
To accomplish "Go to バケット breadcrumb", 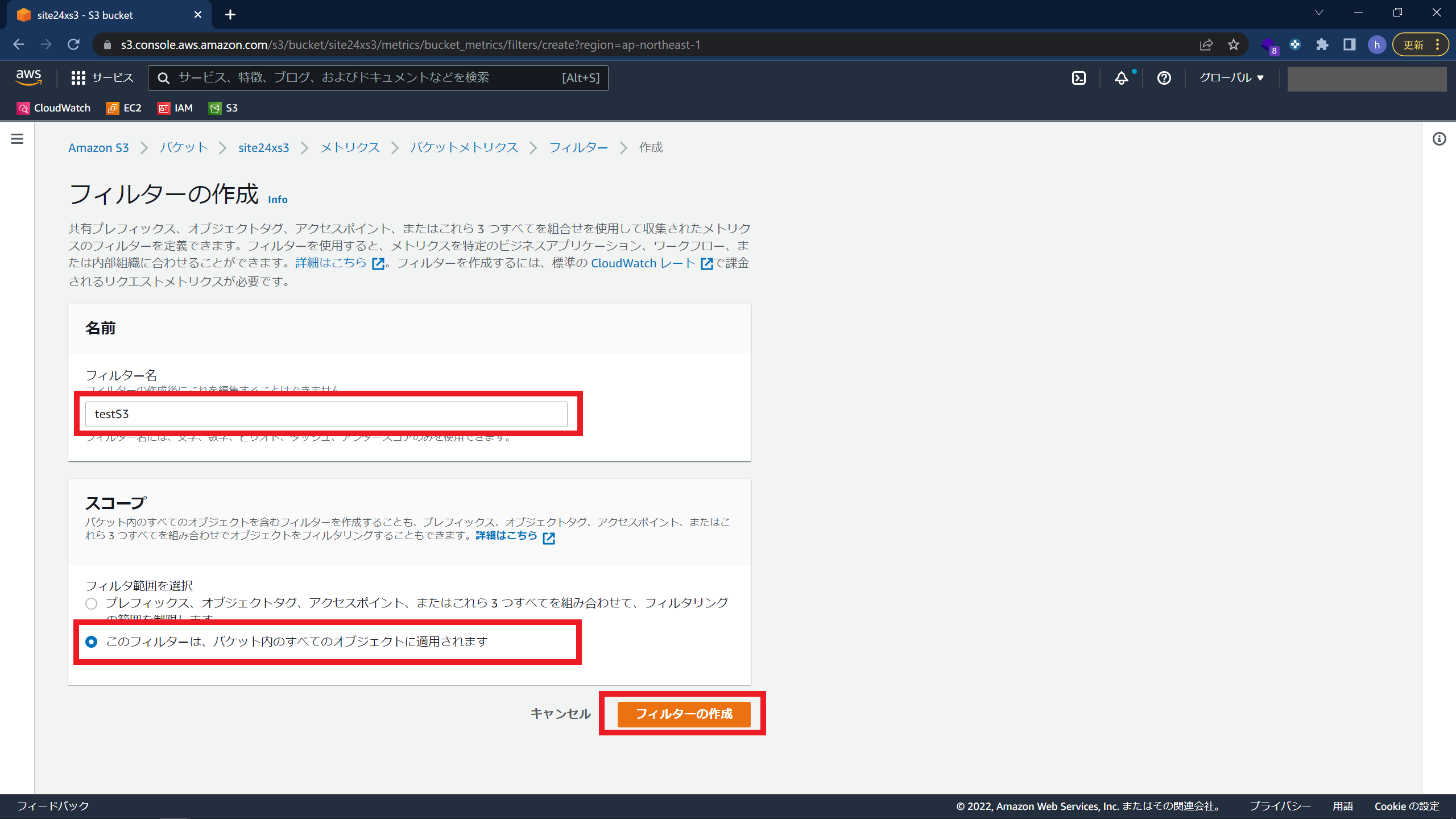I will pyautogui.click(x=183, y=148).
